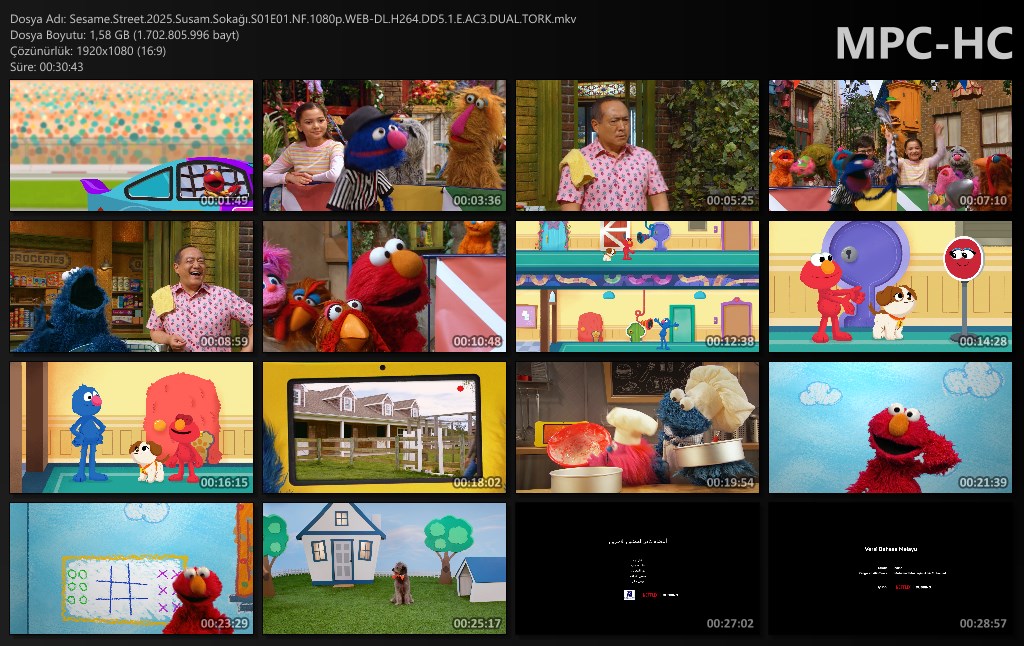The width and height of the screenshot is (1024, 646).
Task: Click the pink-shirt man frame at 00:05:25
Action: [x=637, y=146]
